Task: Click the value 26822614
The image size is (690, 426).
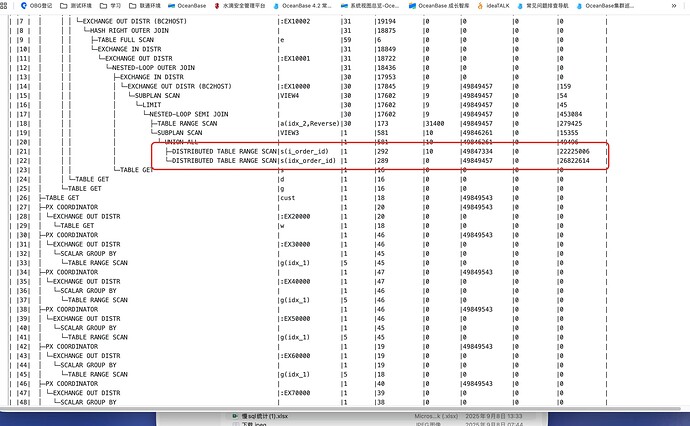Action: 575,161
